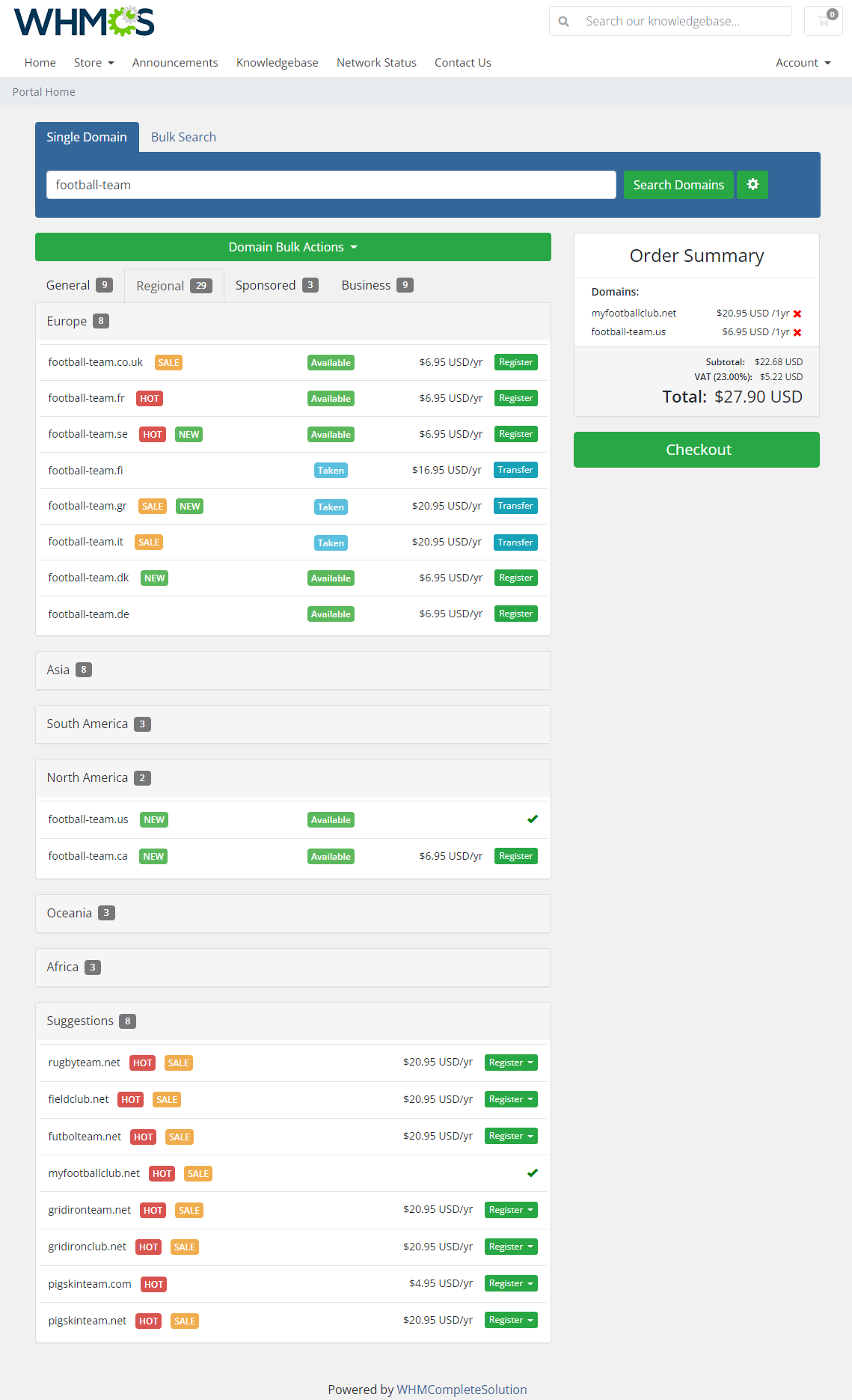Register football-team.co.uk domain
852x1400 pixels.
click(515, 362)
